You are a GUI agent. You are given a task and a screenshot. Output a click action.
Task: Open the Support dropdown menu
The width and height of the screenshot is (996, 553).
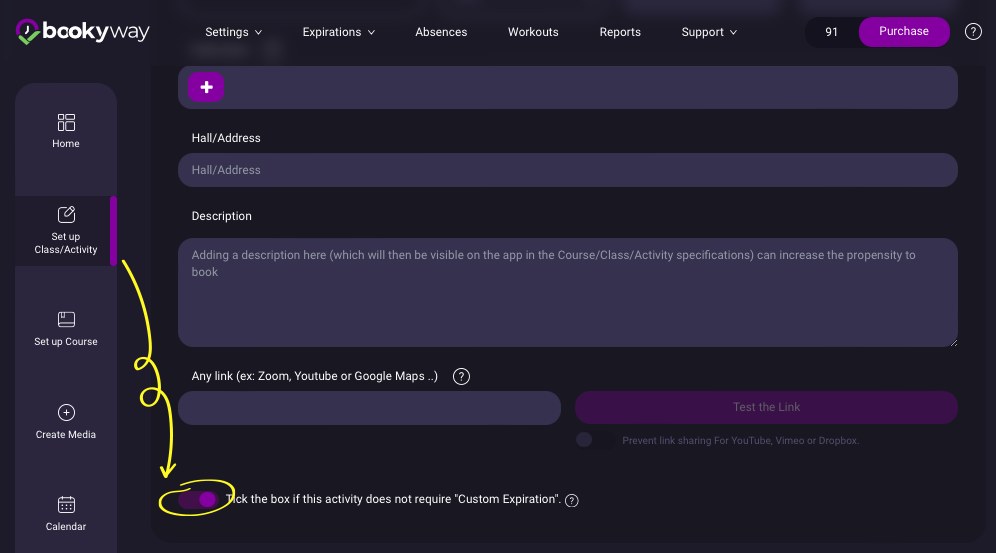709,32
